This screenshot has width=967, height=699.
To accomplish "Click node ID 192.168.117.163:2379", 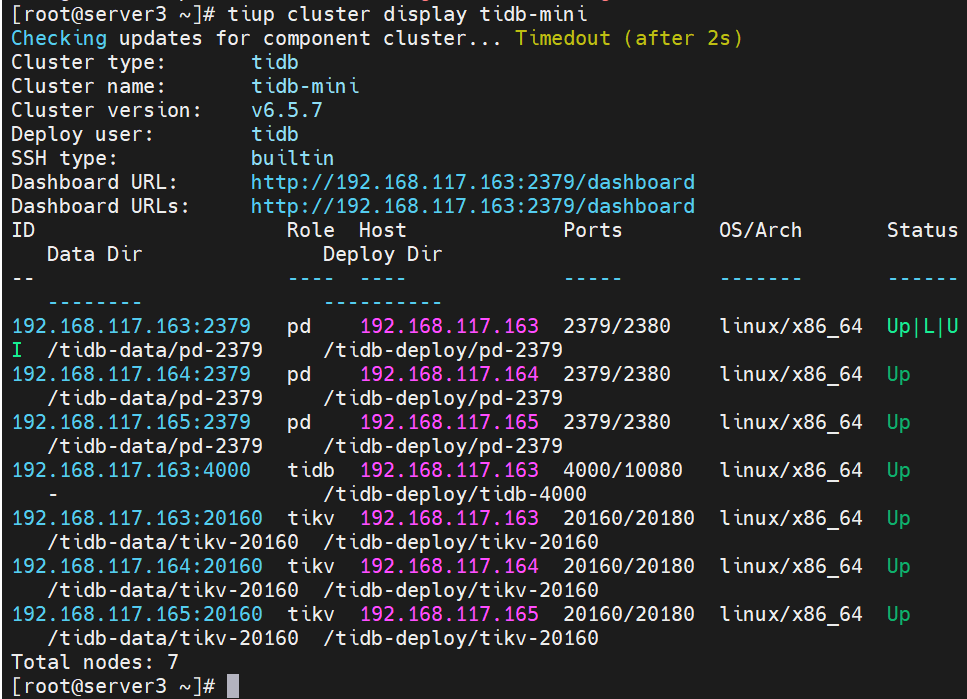I will pyautogui.click(x=131, y=326).
